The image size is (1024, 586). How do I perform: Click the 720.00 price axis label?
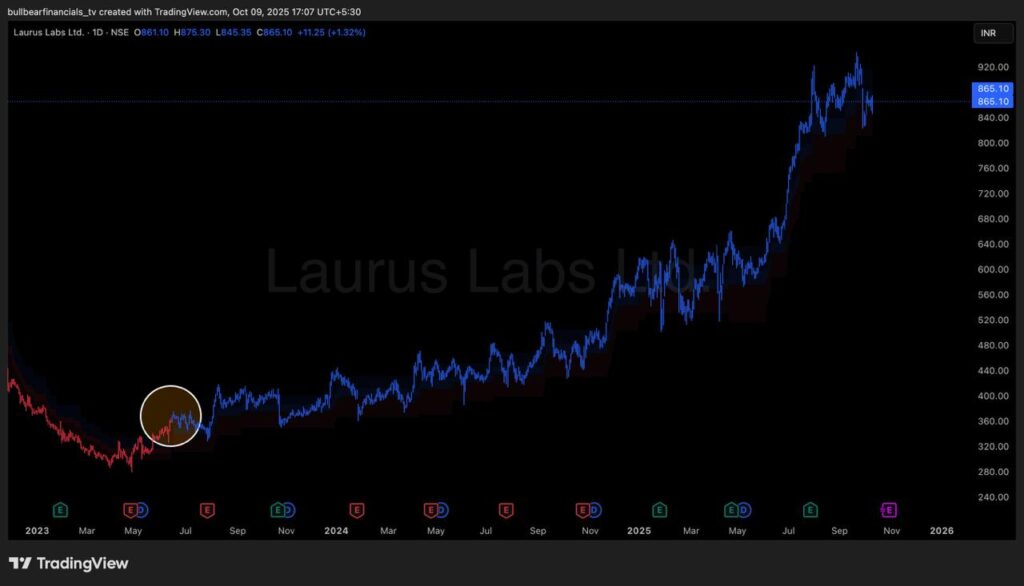[993, 194]
